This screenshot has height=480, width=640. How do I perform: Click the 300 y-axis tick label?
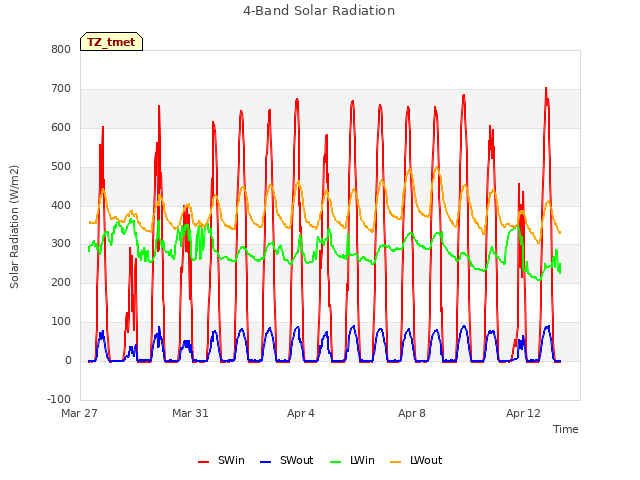pyautogui.click(x=61, y=244)
